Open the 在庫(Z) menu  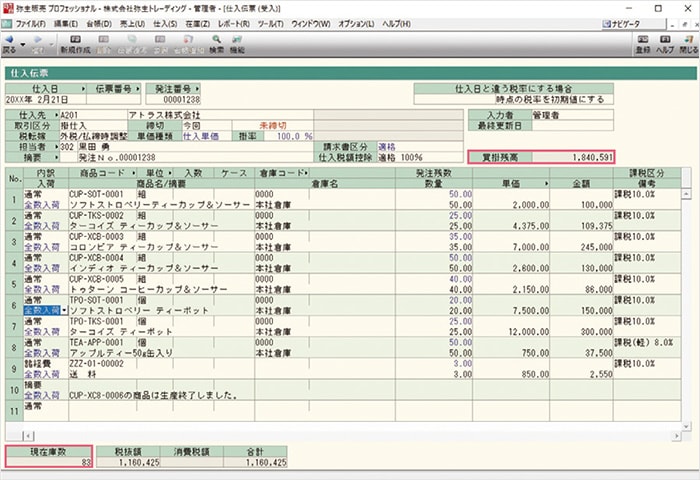[197, 24]
